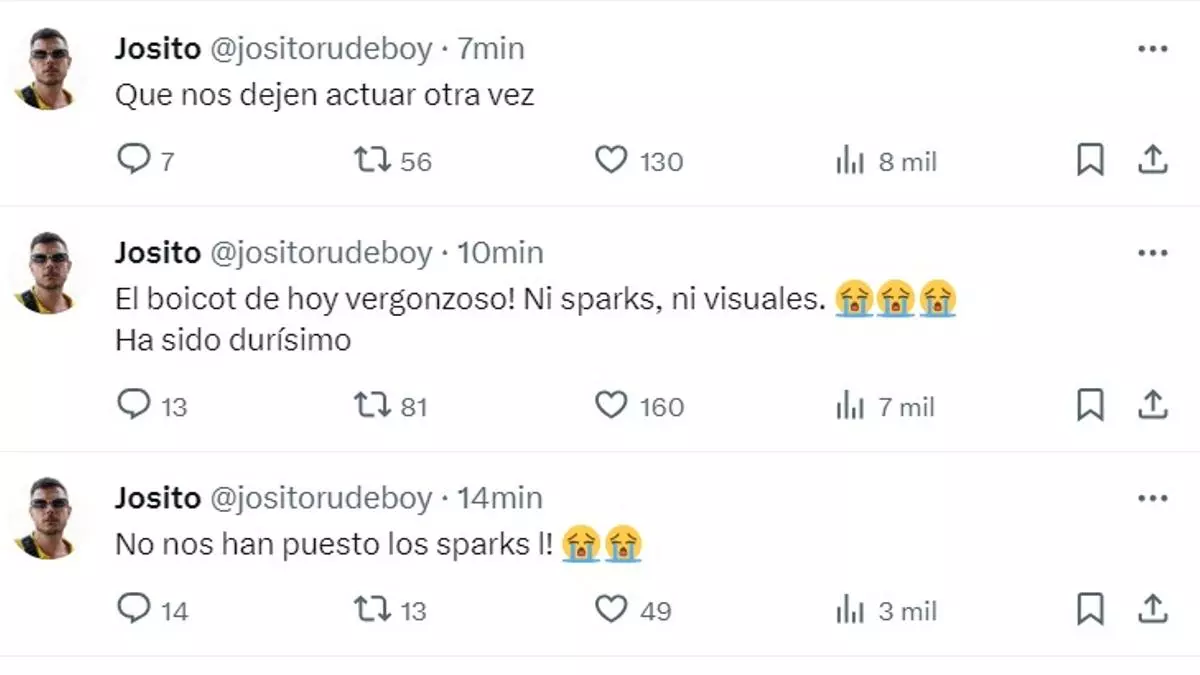Click @jositorudeboy handle on the 14min tweet
This screenshot has width=1200, height=675.
point(320,497)
